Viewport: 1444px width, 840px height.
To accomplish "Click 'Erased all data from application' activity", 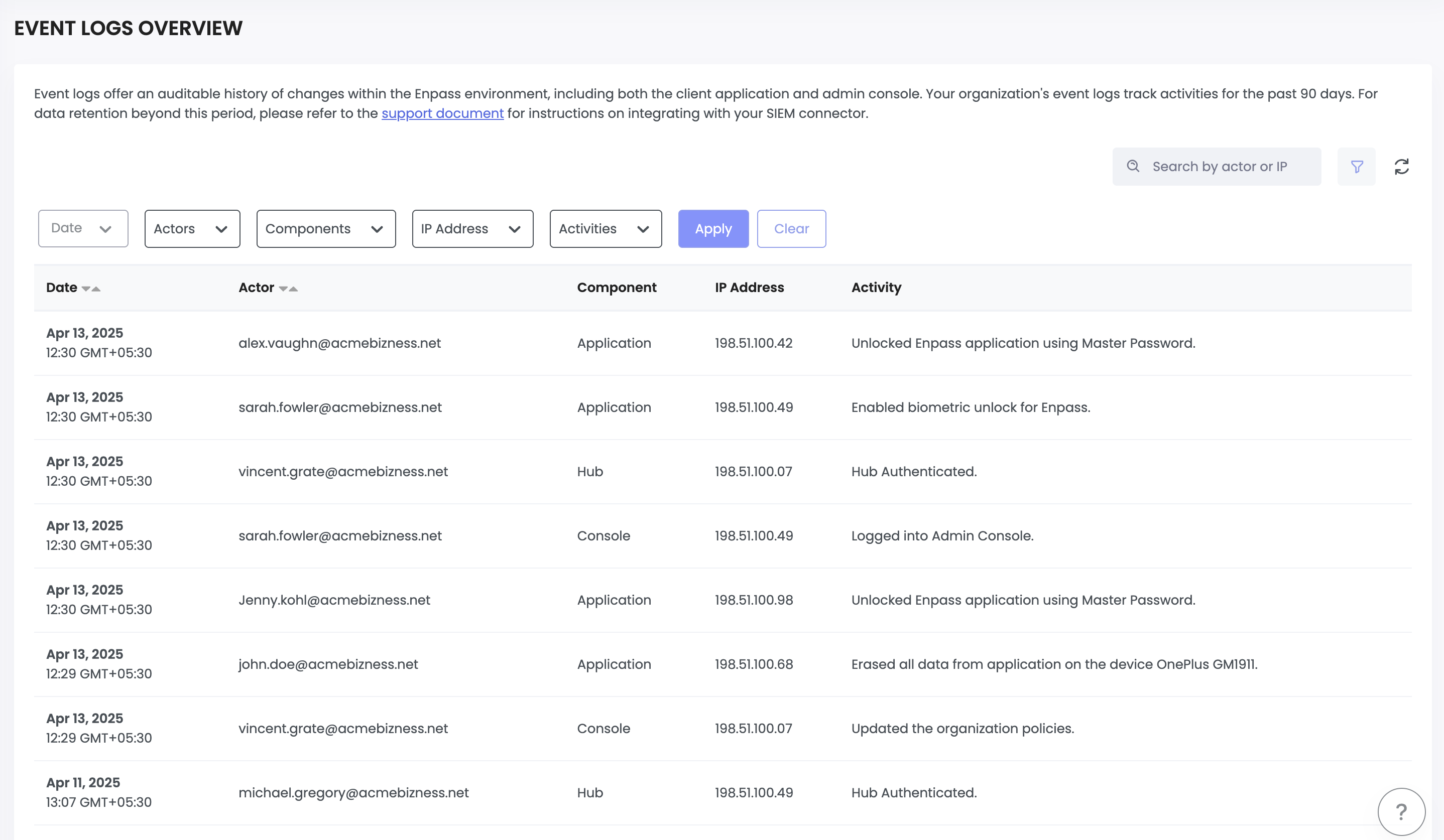I will (x=1054, y=664).
